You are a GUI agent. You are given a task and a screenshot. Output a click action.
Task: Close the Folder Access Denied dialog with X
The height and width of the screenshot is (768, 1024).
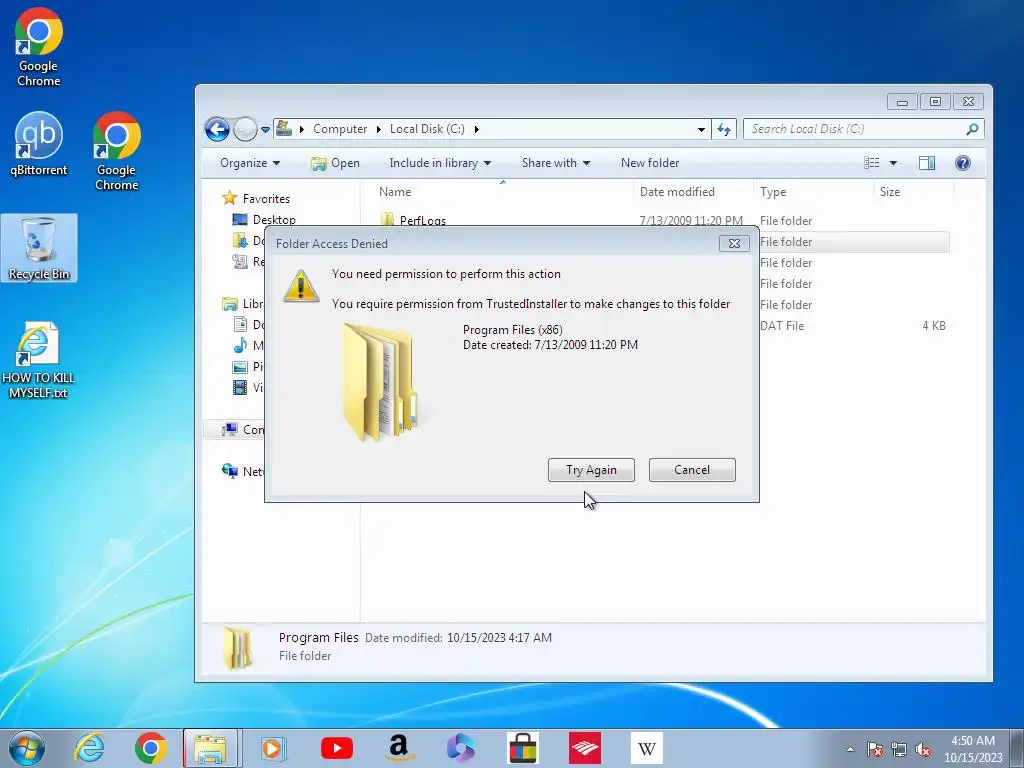tap(734, 243)
